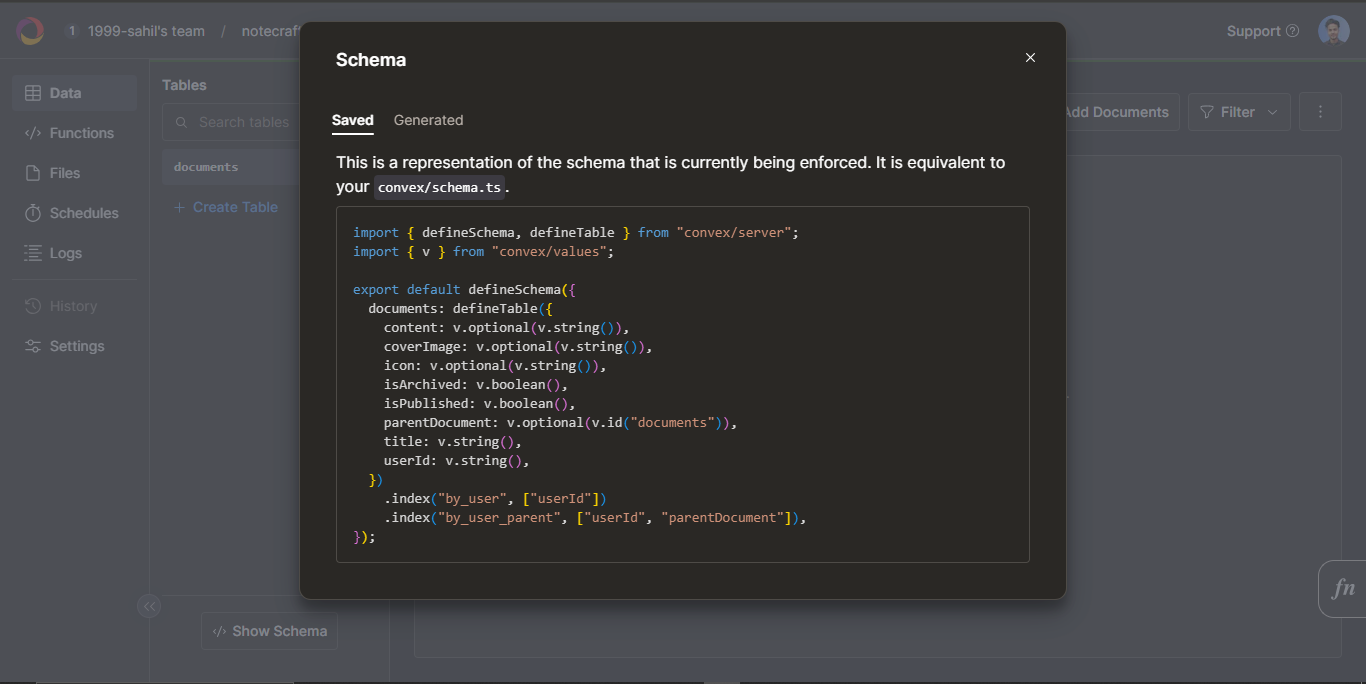Click the notecraft project breadcrumb

271,31
